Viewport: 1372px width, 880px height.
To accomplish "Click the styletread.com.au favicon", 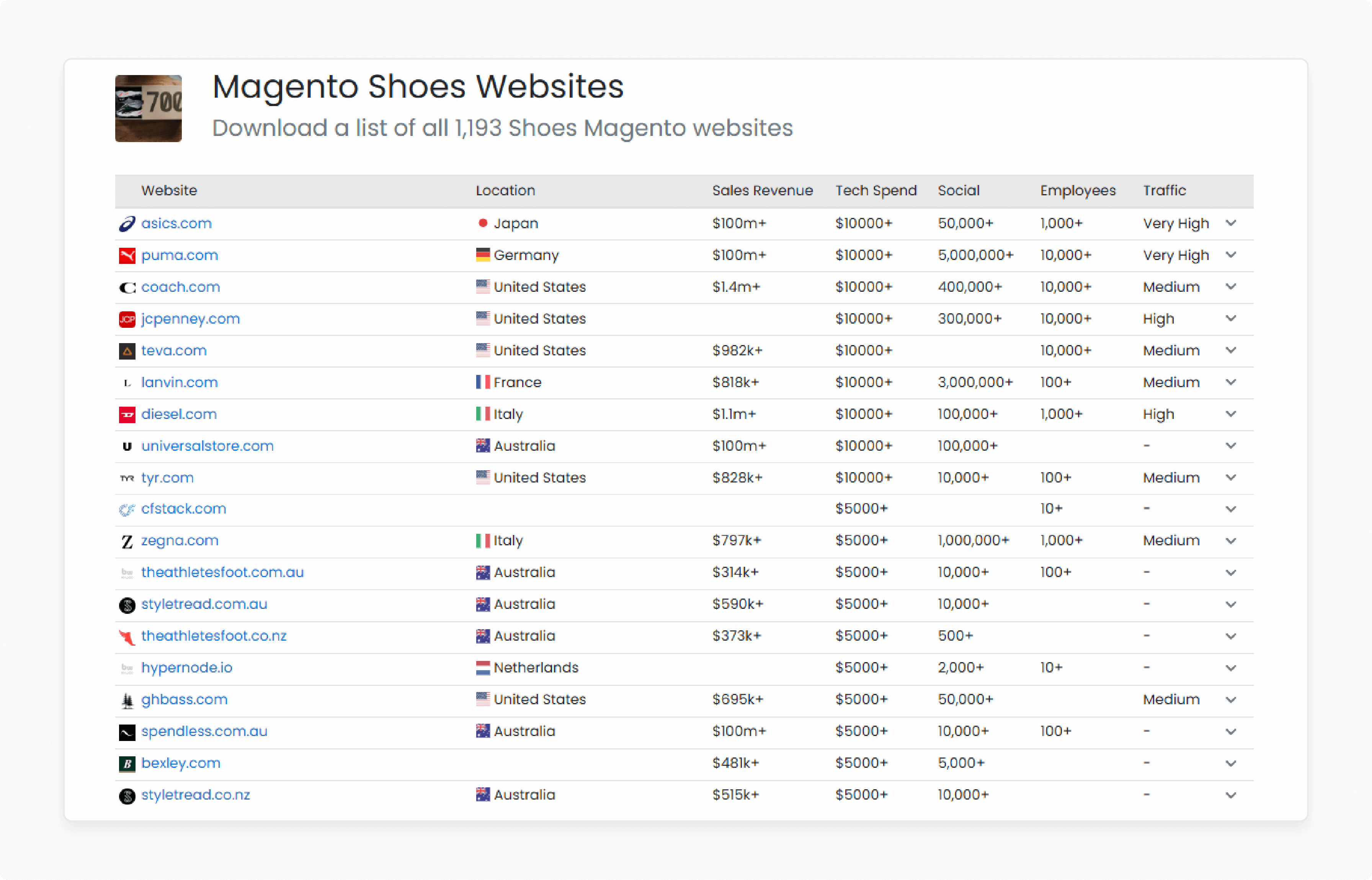I will 127,605.
